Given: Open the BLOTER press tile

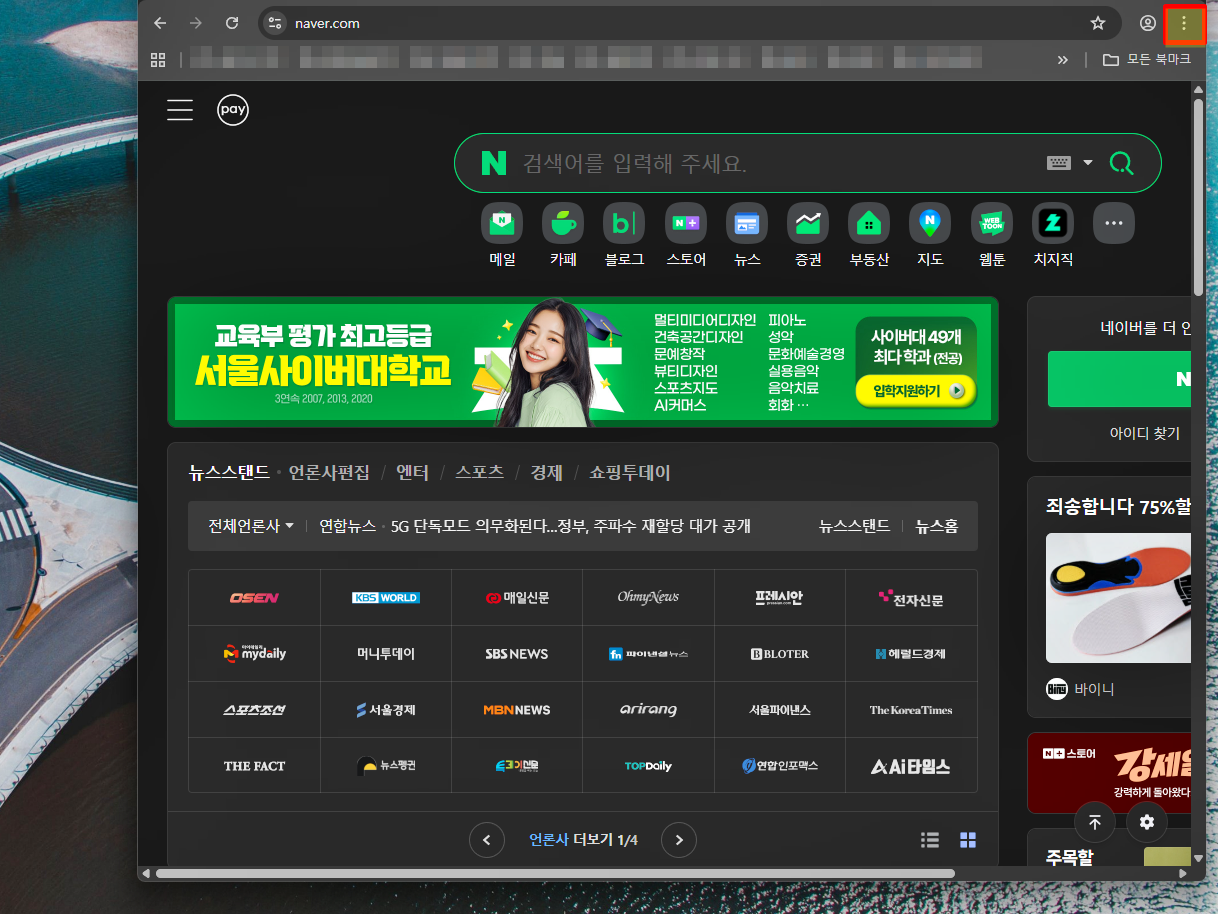Looking at the screenshot, I should tap(780, 654).
